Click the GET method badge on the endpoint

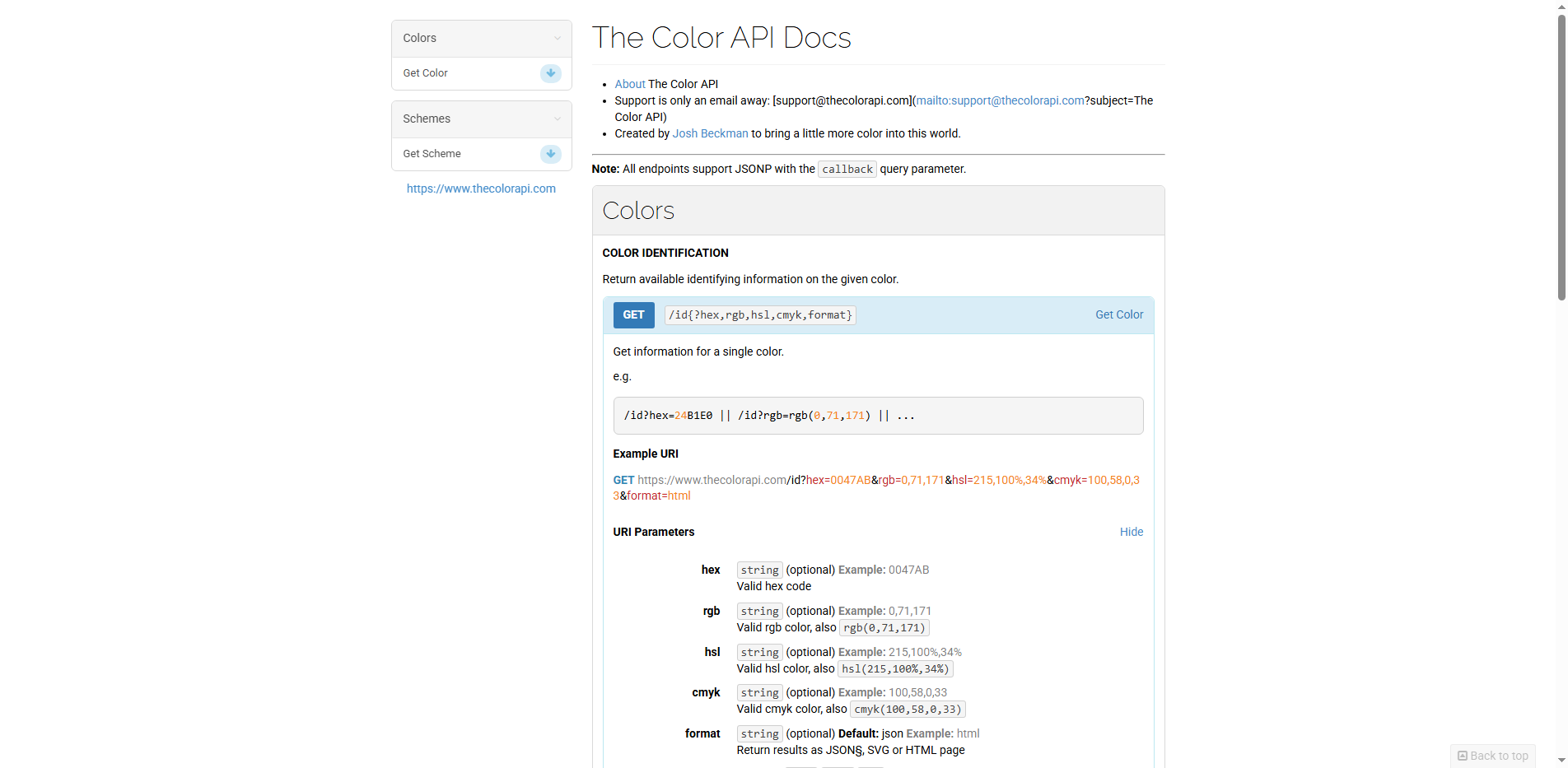(x=633, y=314)
